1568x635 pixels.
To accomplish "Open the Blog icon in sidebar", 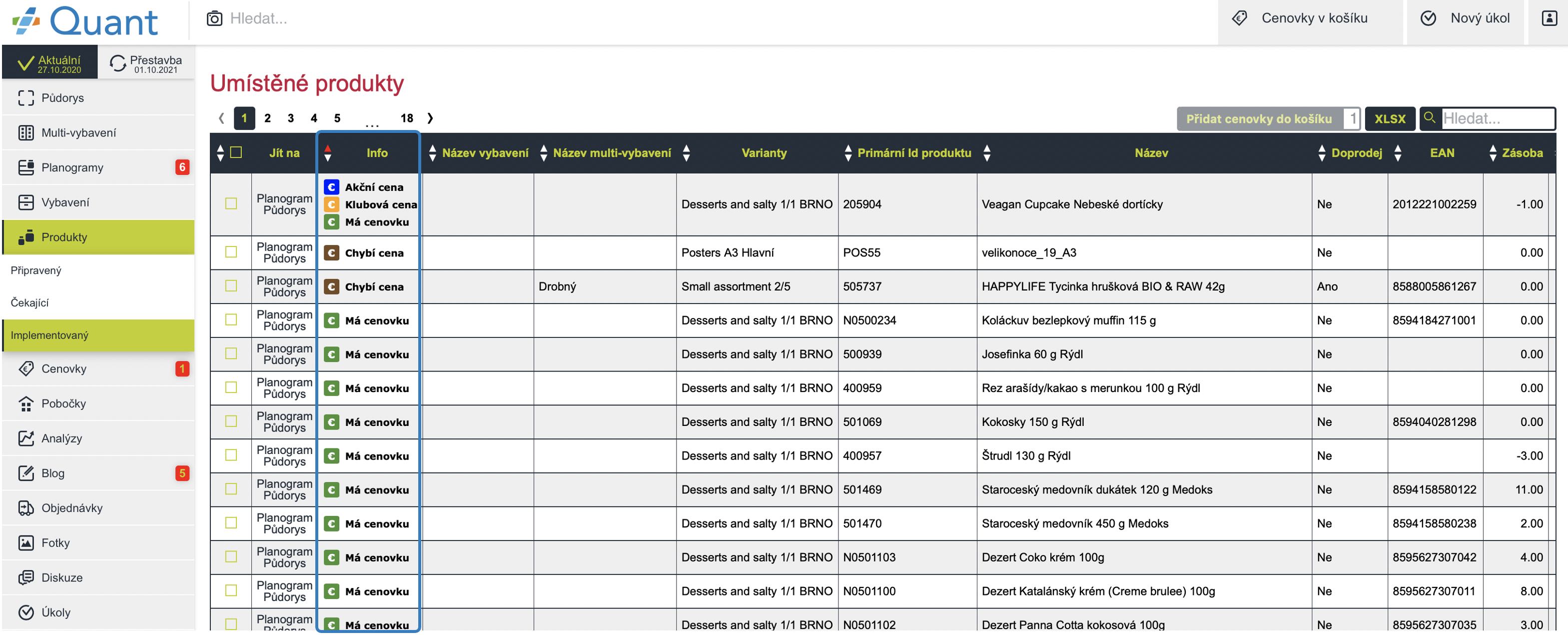I will (25, 473).
